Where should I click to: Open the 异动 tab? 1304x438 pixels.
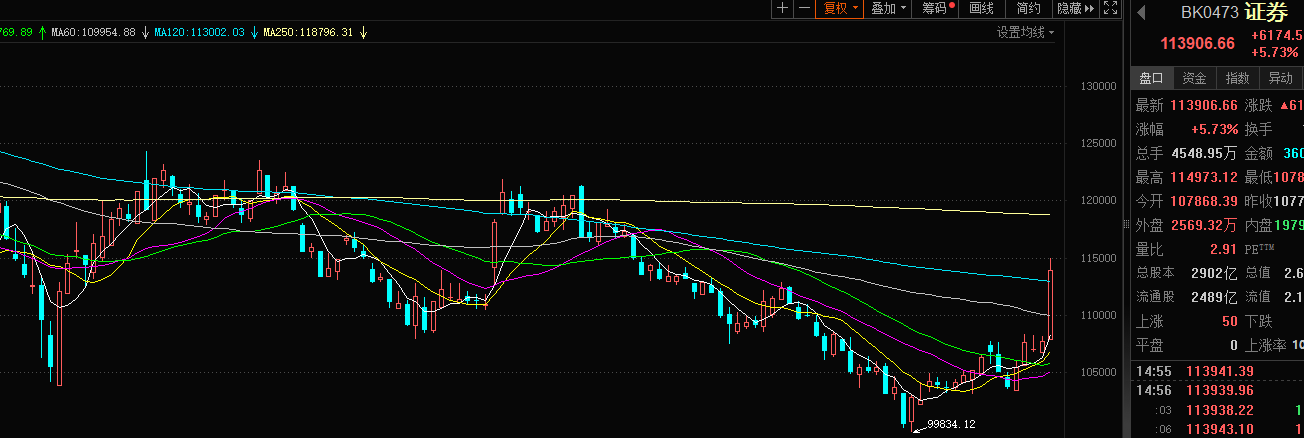point(1280,78)
